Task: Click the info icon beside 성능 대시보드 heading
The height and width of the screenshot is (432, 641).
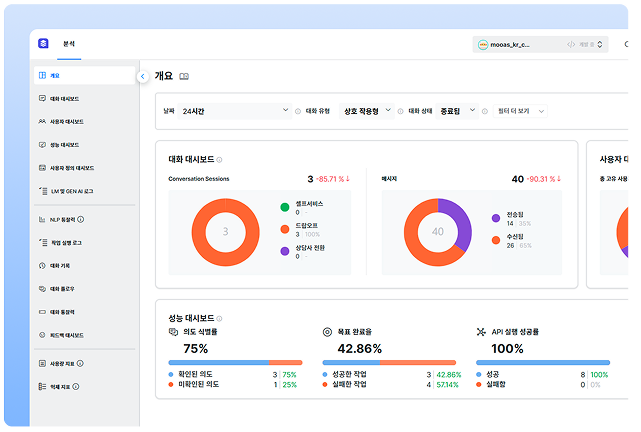Action: tap(220, 317)
